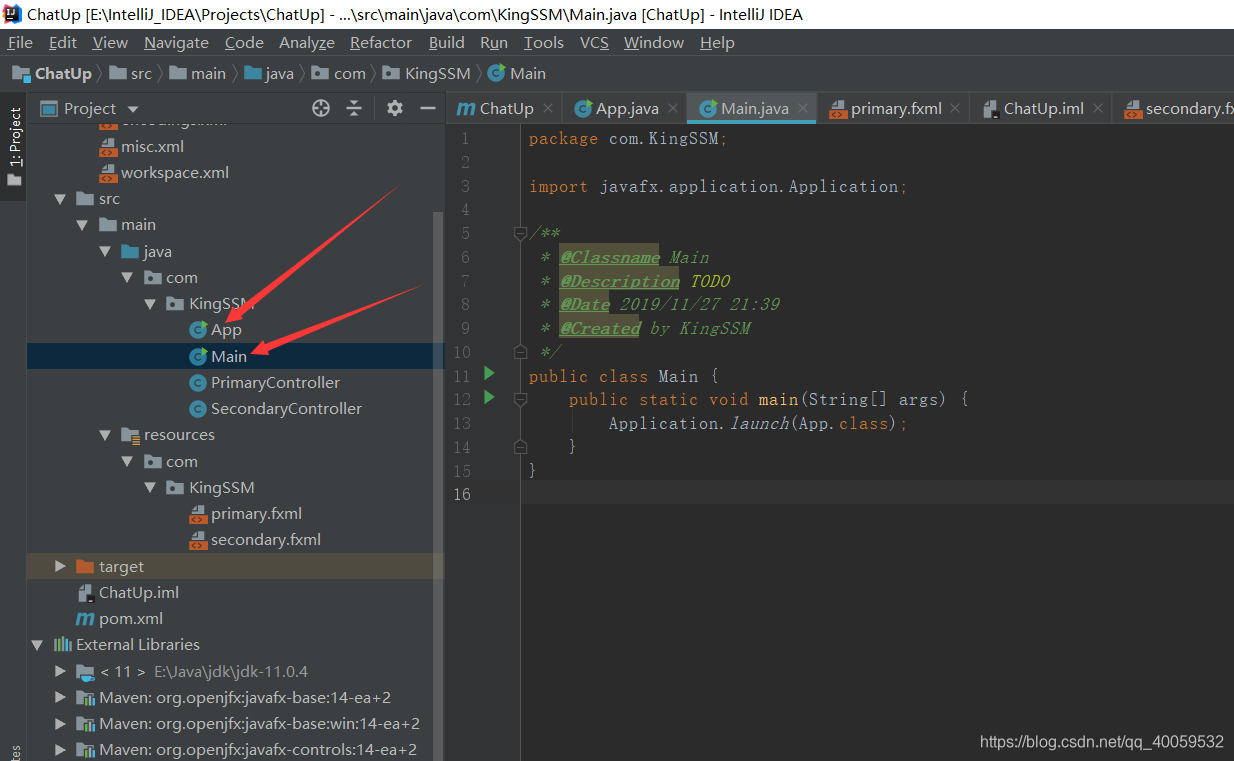Expand the target folder arrow
This screenshot has height=761, width=1234.
click(60, 567)
